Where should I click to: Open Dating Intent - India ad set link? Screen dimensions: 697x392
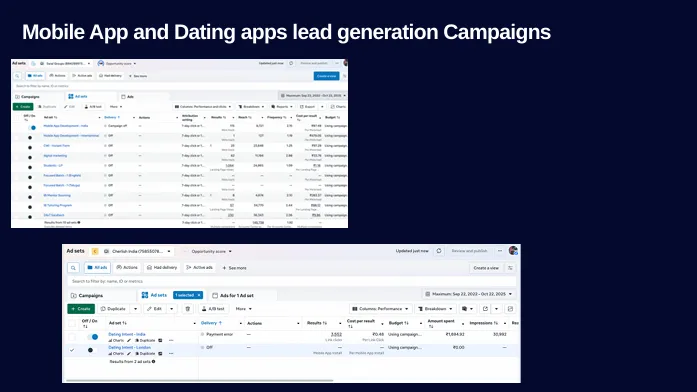tap(127, 334)
